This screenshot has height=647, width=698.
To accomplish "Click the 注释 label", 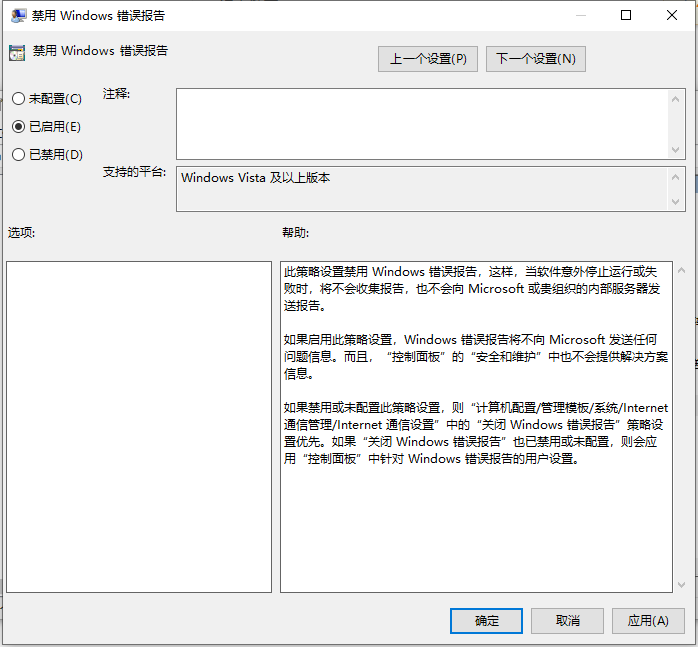I will coord(116,94).
